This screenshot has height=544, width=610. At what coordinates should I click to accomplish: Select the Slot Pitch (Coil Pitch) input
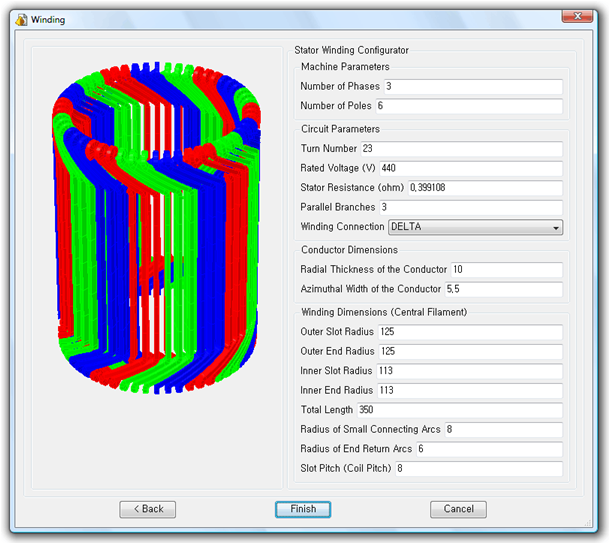click(477, 469)
